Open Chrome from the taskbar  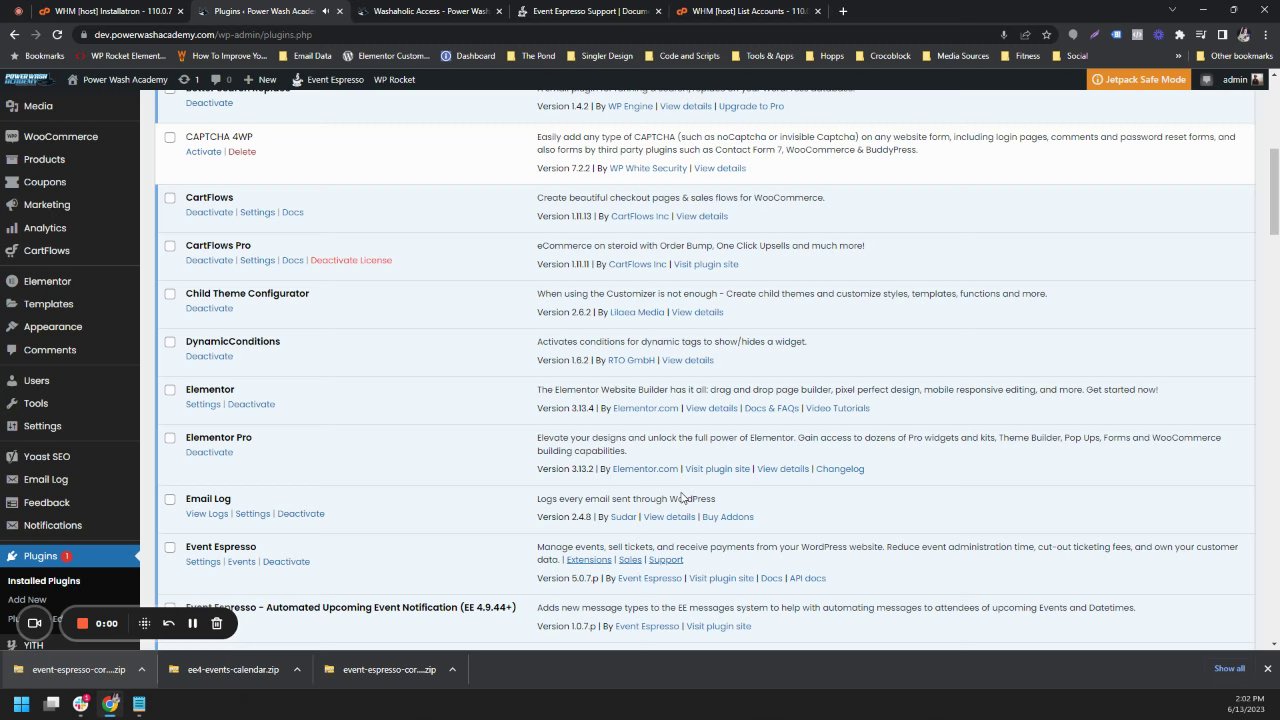point(110,704)
